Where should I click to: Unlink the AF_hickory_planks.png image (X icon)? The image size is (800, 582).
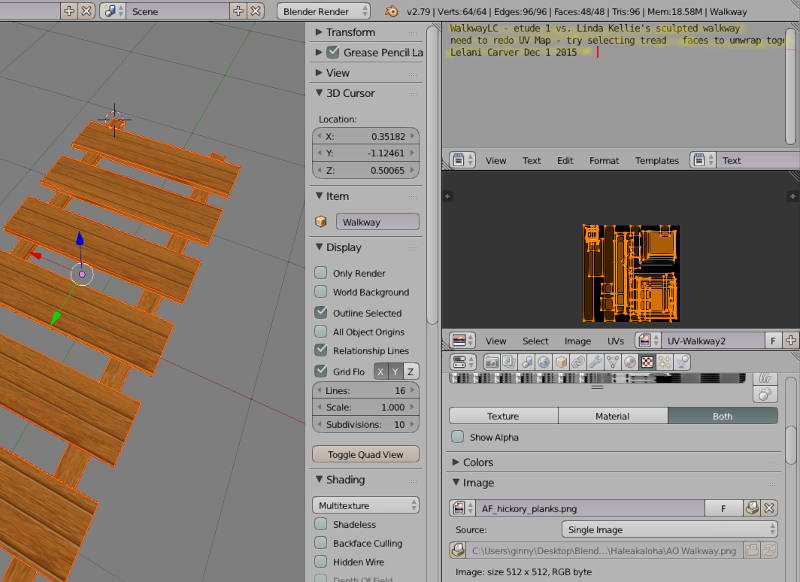[x=769, y=508]
